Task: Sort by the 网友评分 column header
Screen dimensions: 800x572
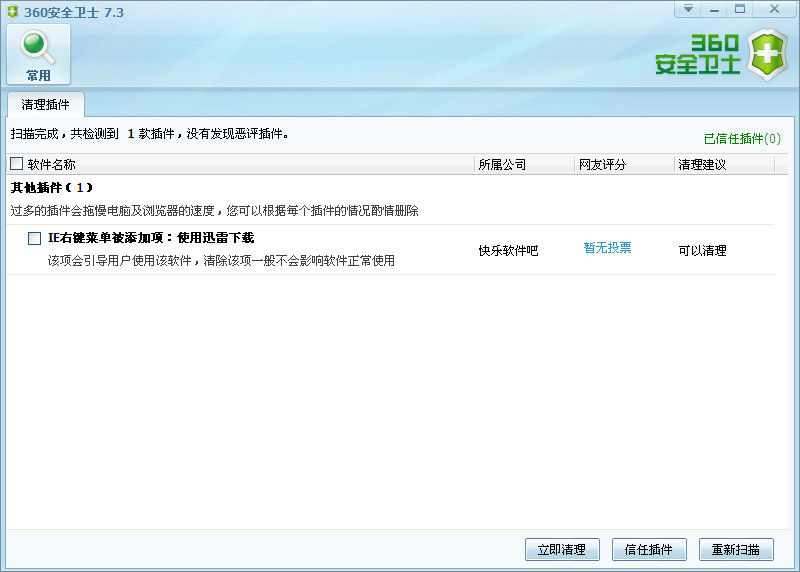Action: click(x=624, y=164)
